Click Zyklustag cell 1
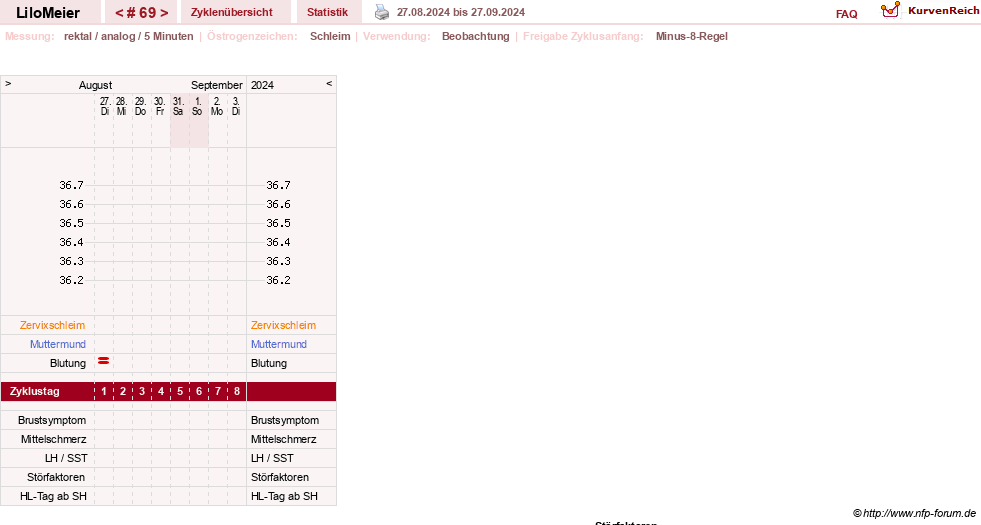The image size is (981, 525). (104, 392)
